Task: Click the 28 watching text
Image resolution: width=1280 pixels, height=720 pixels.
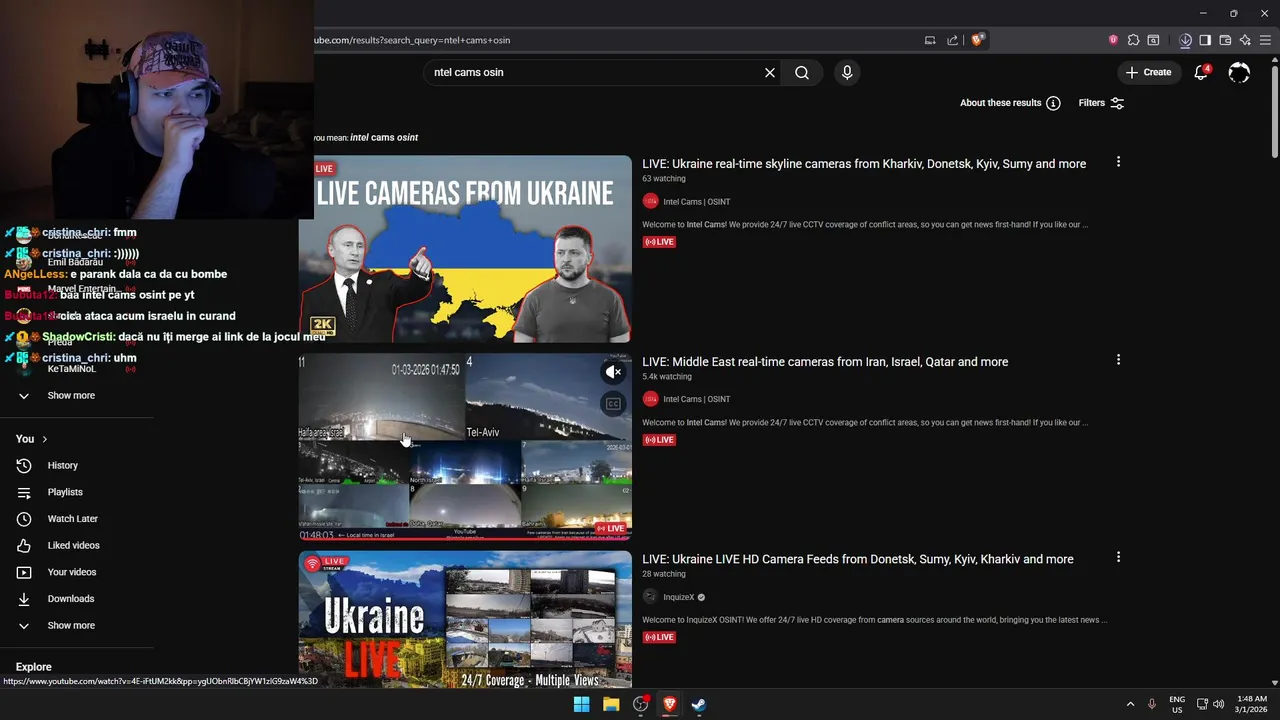Action: click(664, 574)
